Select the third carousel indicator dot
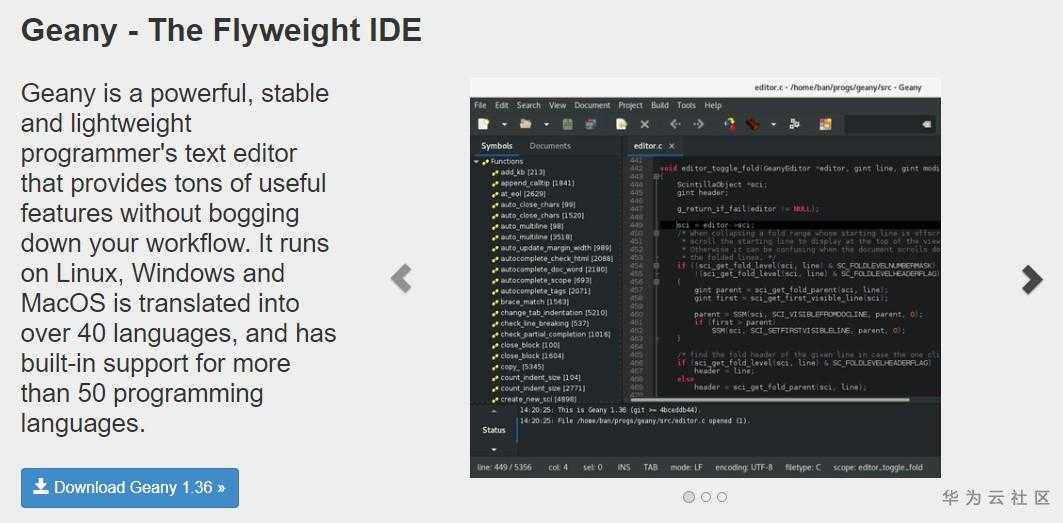The width and height of the screenshot is (1063, 523). [722, 497]
